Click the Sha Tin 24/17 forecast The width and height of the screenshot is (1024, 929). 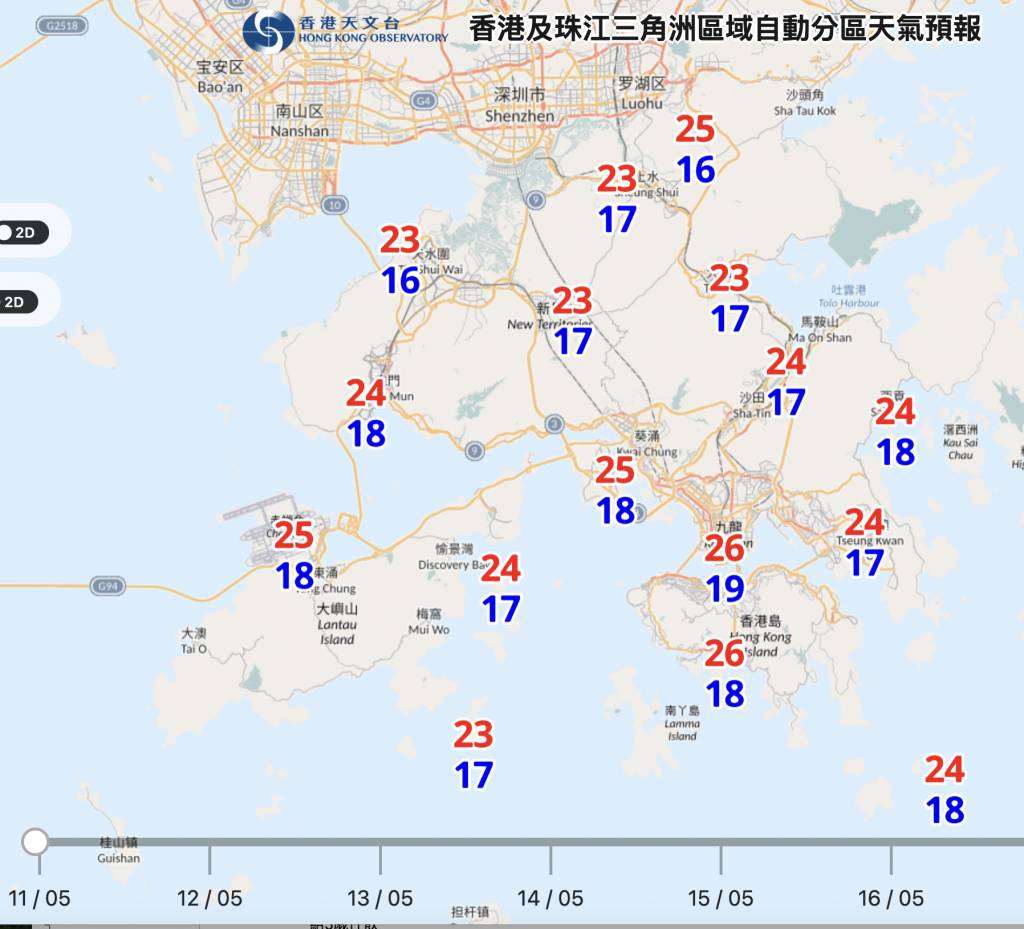point(786,381)
